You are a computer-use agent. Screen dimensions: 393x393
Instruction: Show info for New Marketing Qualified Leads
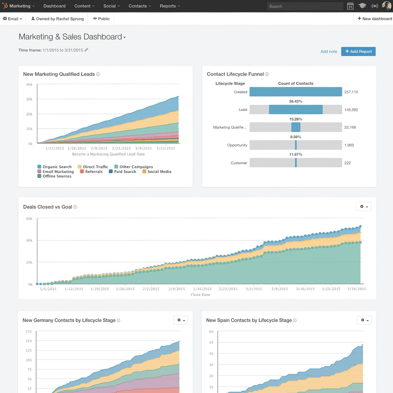pyautogui.click(x=98, y=74)
